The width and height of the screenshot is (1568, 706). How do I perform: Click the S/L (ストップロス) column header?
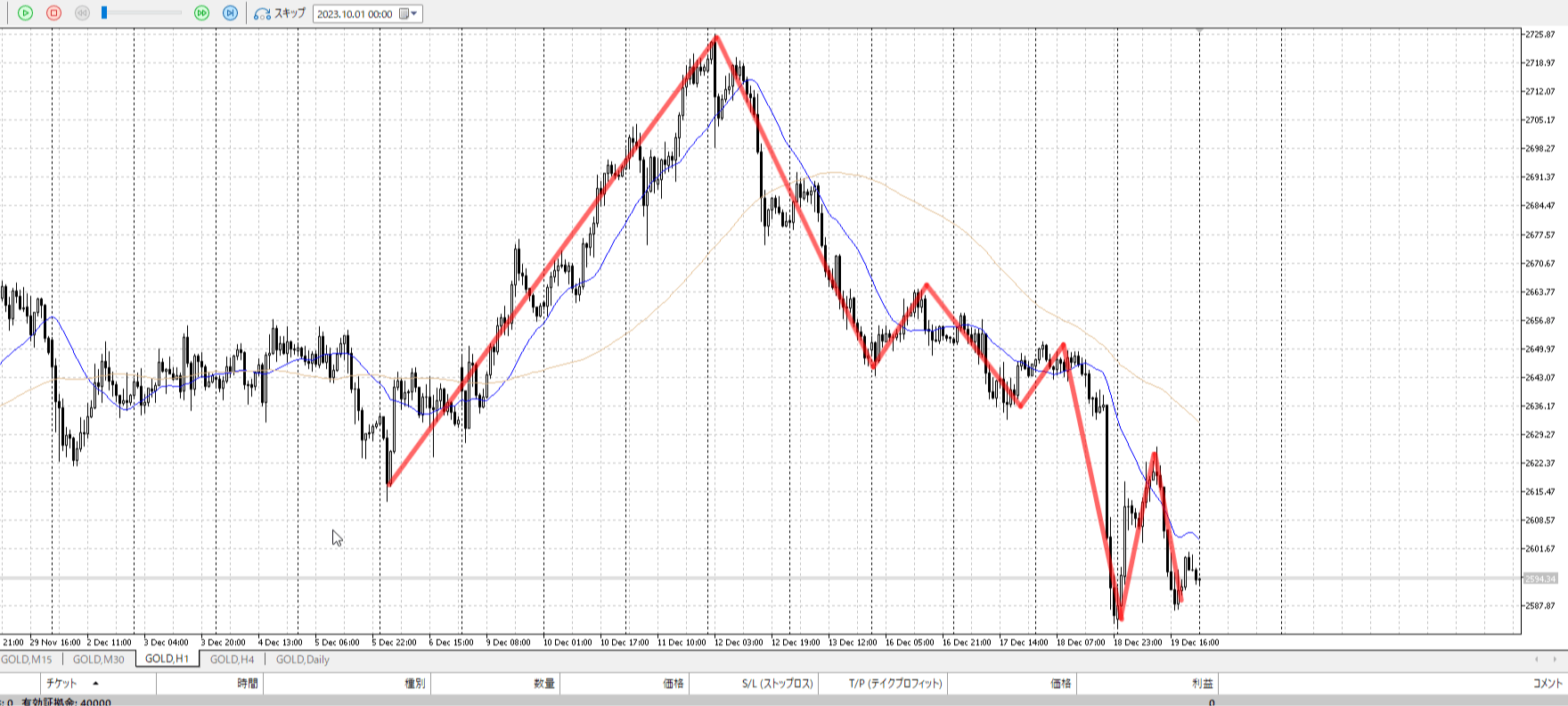[x=777, y=684]
